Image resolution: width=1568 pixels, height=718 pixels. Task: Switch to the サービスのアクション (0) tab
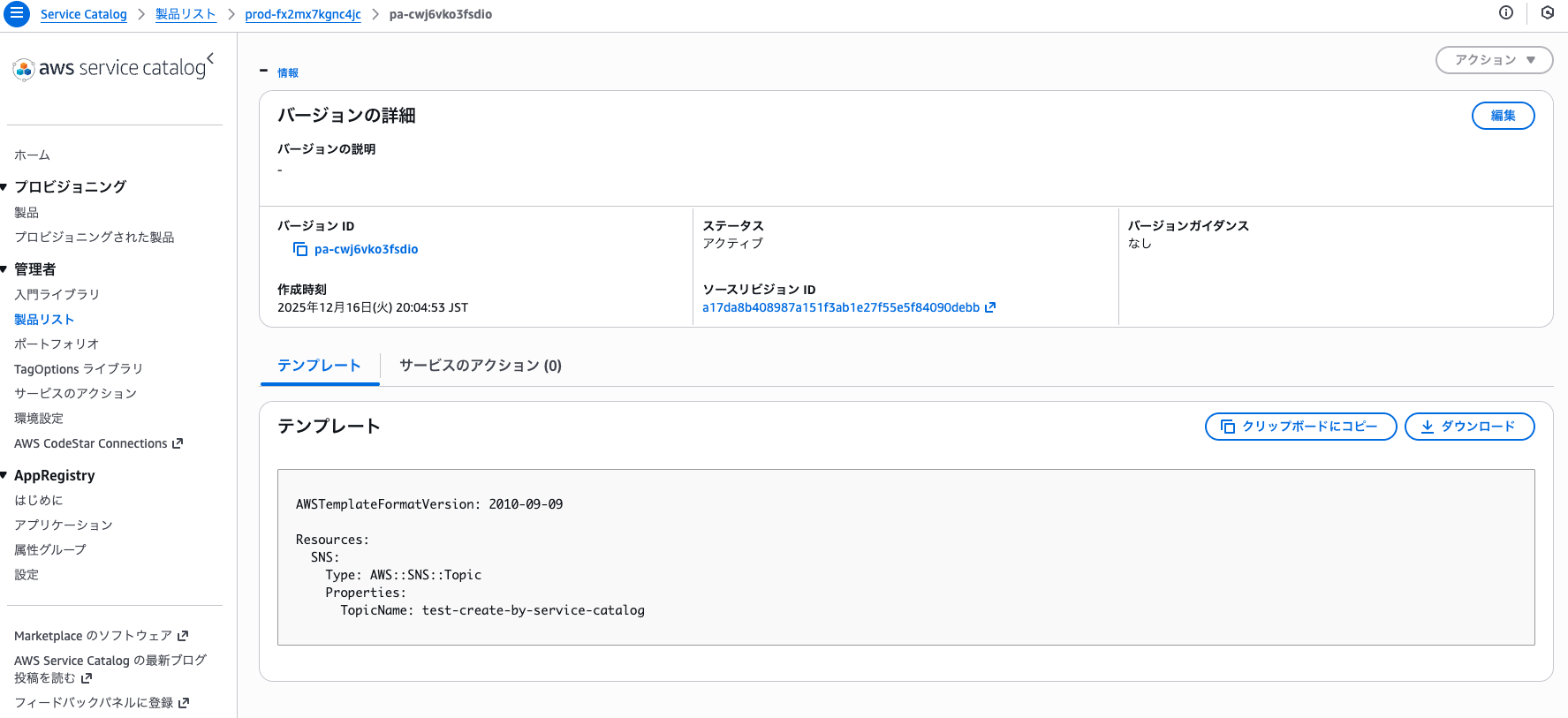pyautogui.click(x=480, y=366)
